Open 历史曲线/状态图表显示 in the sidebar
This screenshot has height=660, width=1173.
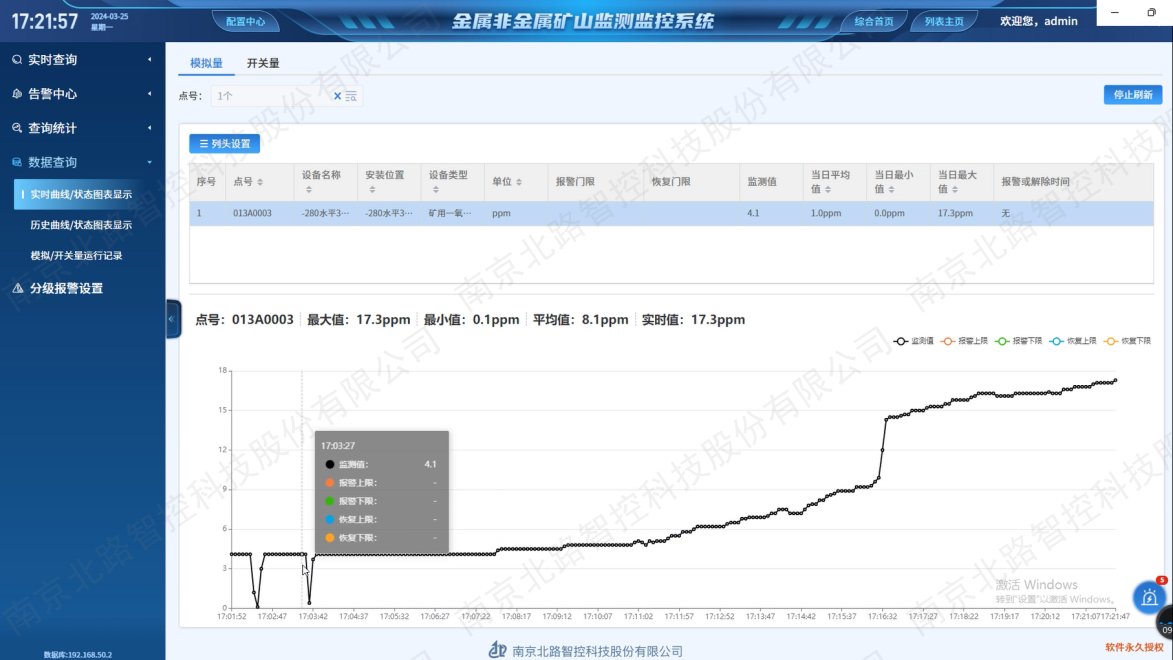tap(81, 225)
